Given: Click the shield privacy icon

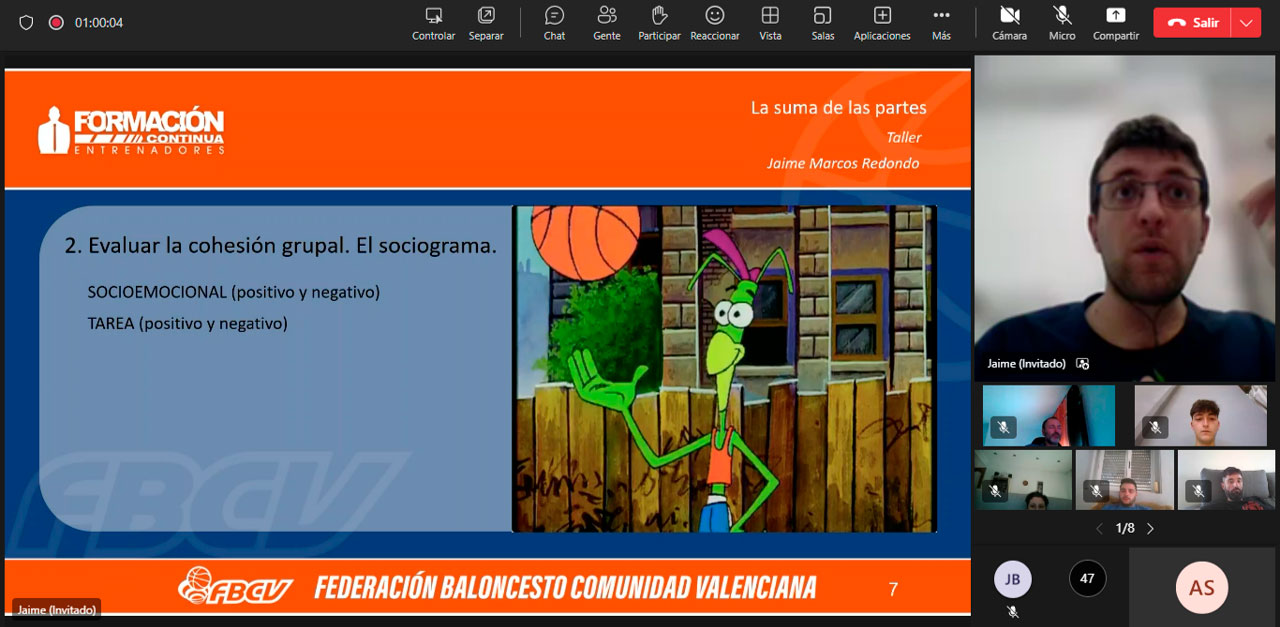Looking at the screenshot, I should (26, 22).
